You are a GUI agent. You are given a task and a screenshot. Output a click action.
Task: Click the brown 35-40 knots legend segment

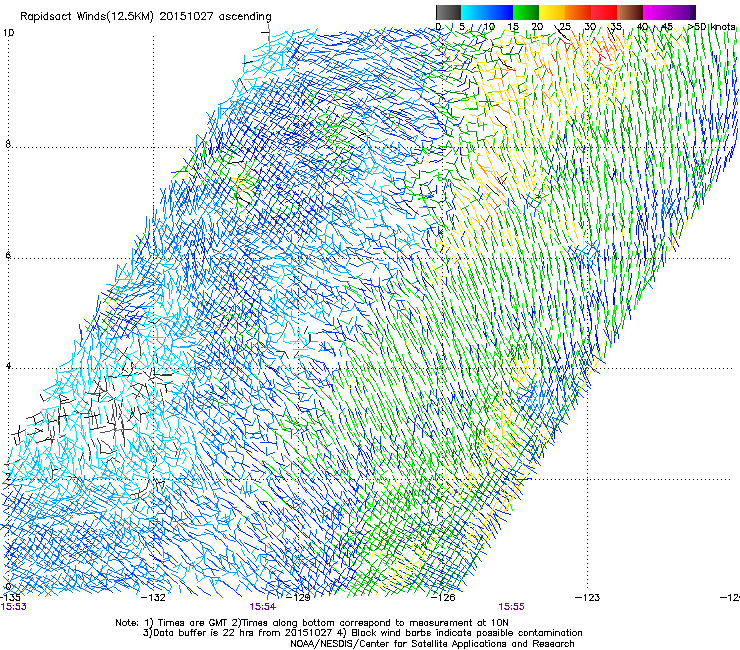click(x=630, y=12)
